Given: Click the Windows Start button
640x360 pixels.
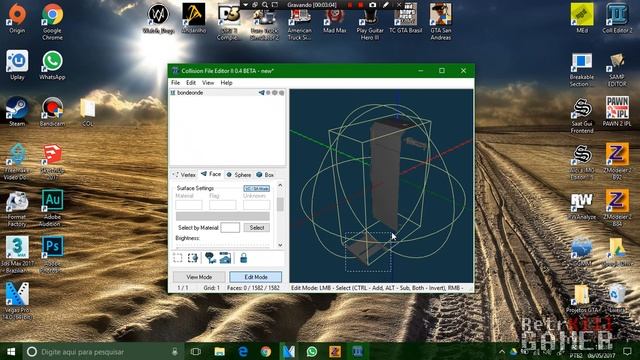Looking at the screenshot, I should pyautogui.click(x=11, y=351).
